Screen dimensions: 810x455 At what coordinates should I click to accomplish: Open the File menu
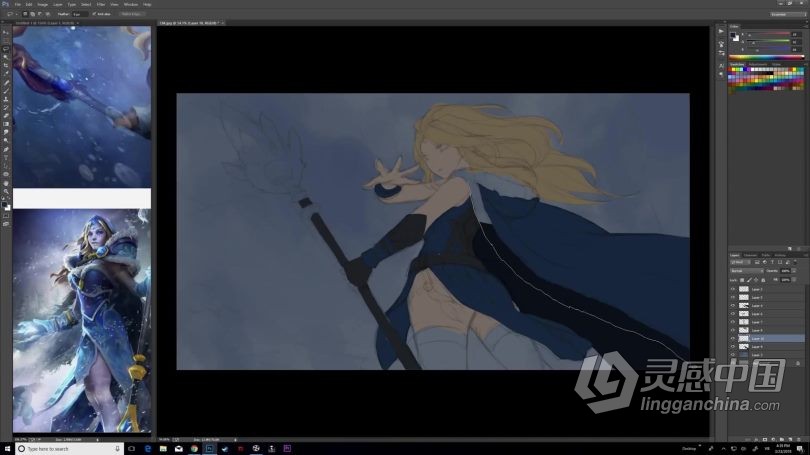(18, 4)
